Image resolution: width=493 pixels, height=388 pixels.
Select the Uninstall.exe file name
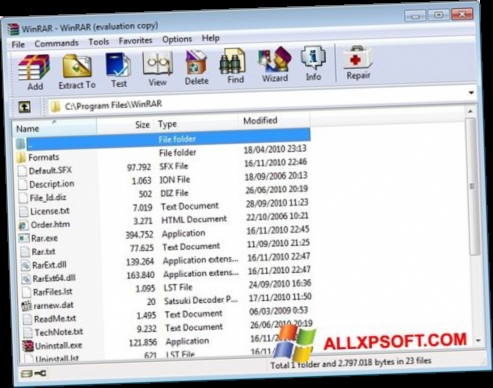click(x=59, y=346)
